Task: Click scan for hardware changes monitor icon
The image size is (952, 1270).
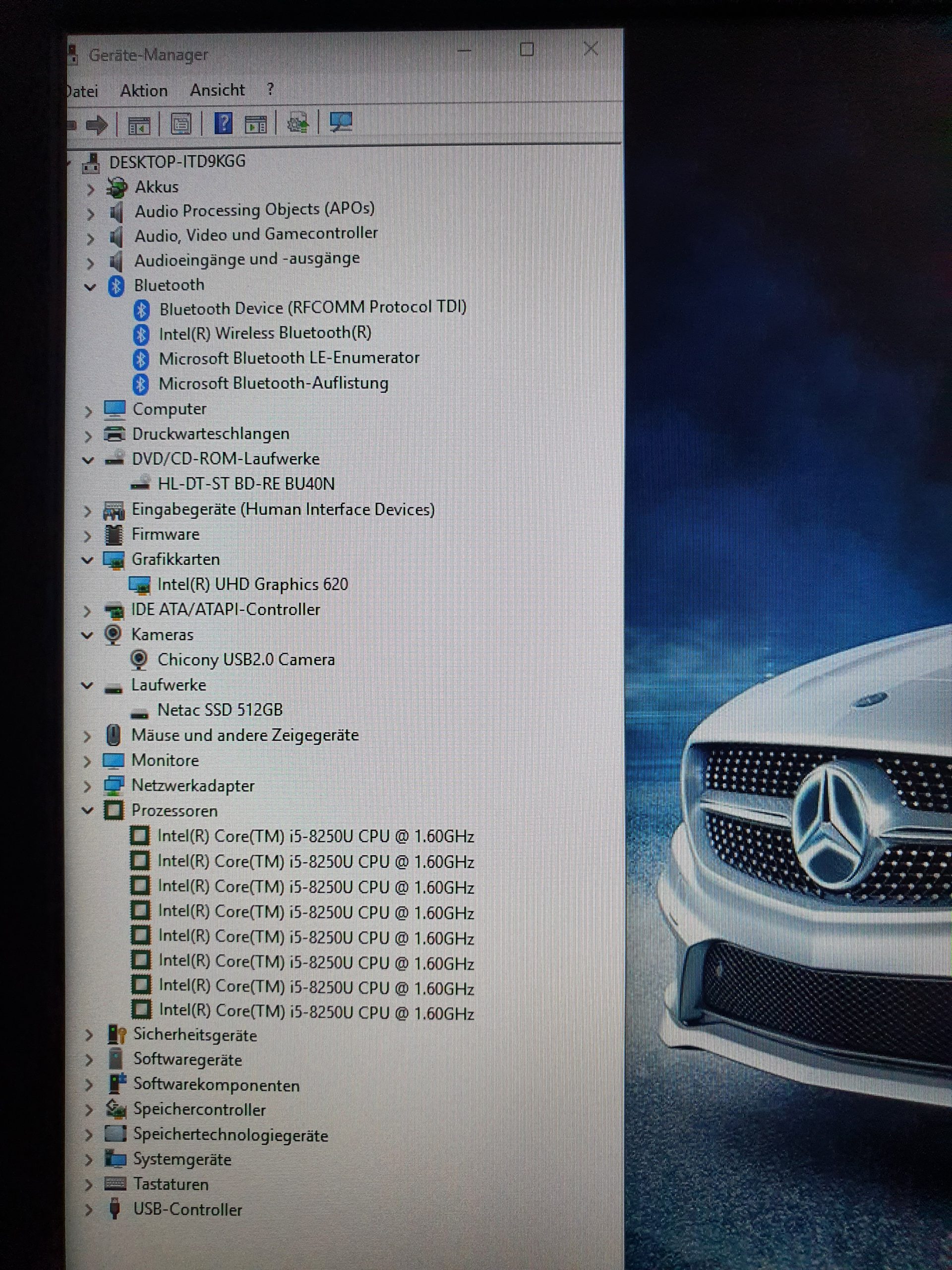Action: (x=341, y=122)
